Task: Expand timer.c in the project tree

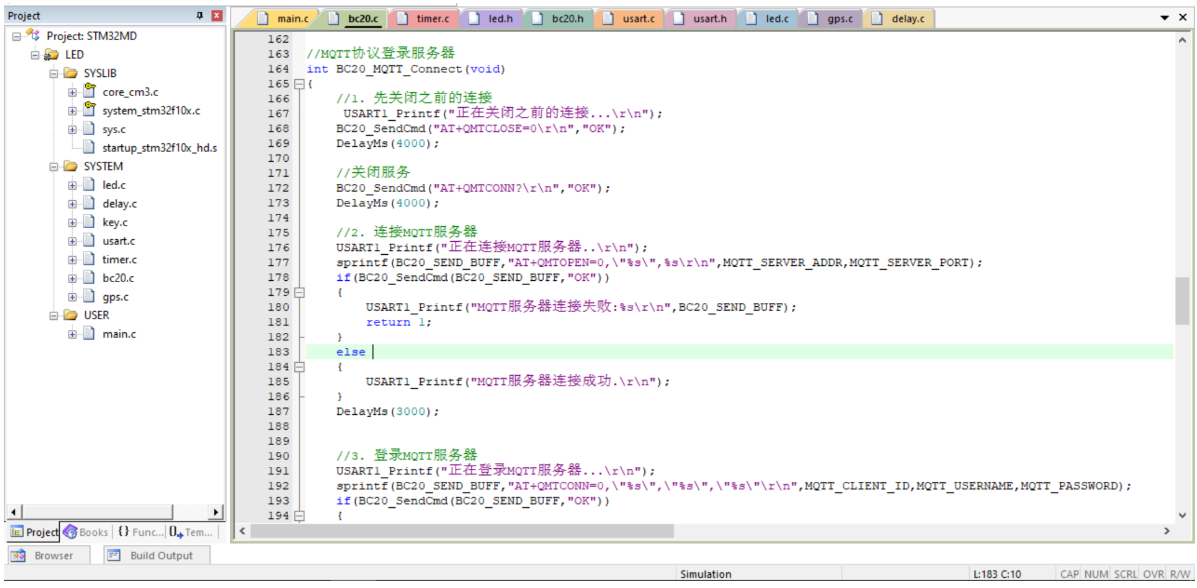Action: pos(73,260)
